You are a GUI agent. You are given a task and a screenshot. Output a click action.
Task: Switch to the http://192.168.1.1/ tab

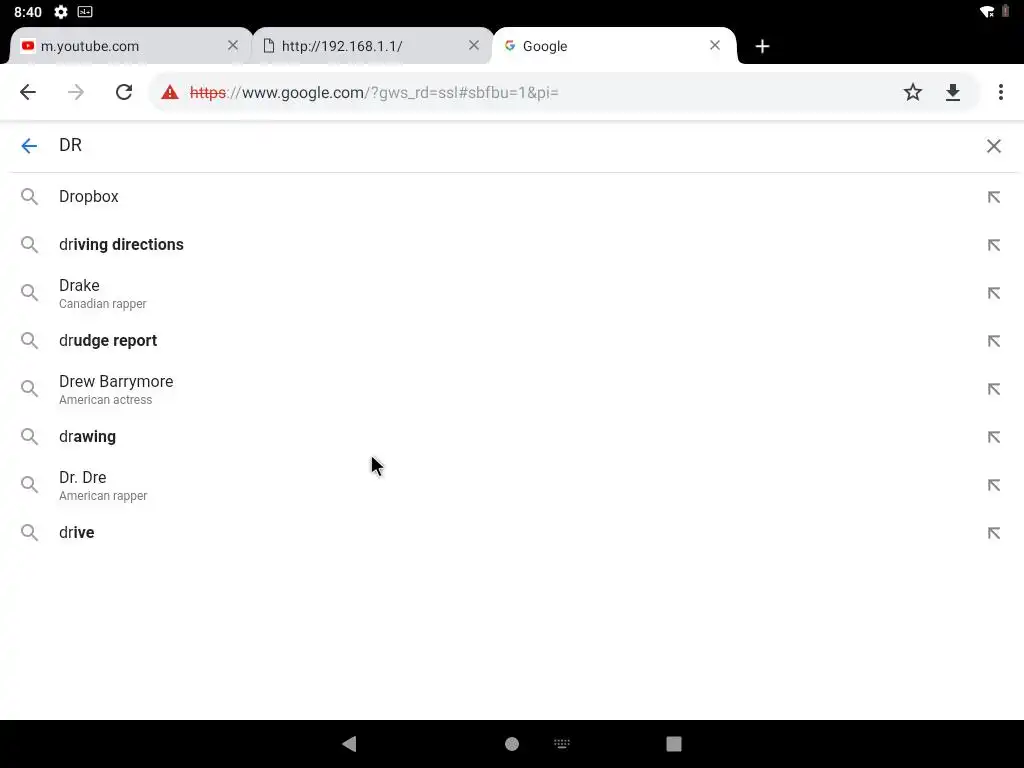[x=372, y=46]
